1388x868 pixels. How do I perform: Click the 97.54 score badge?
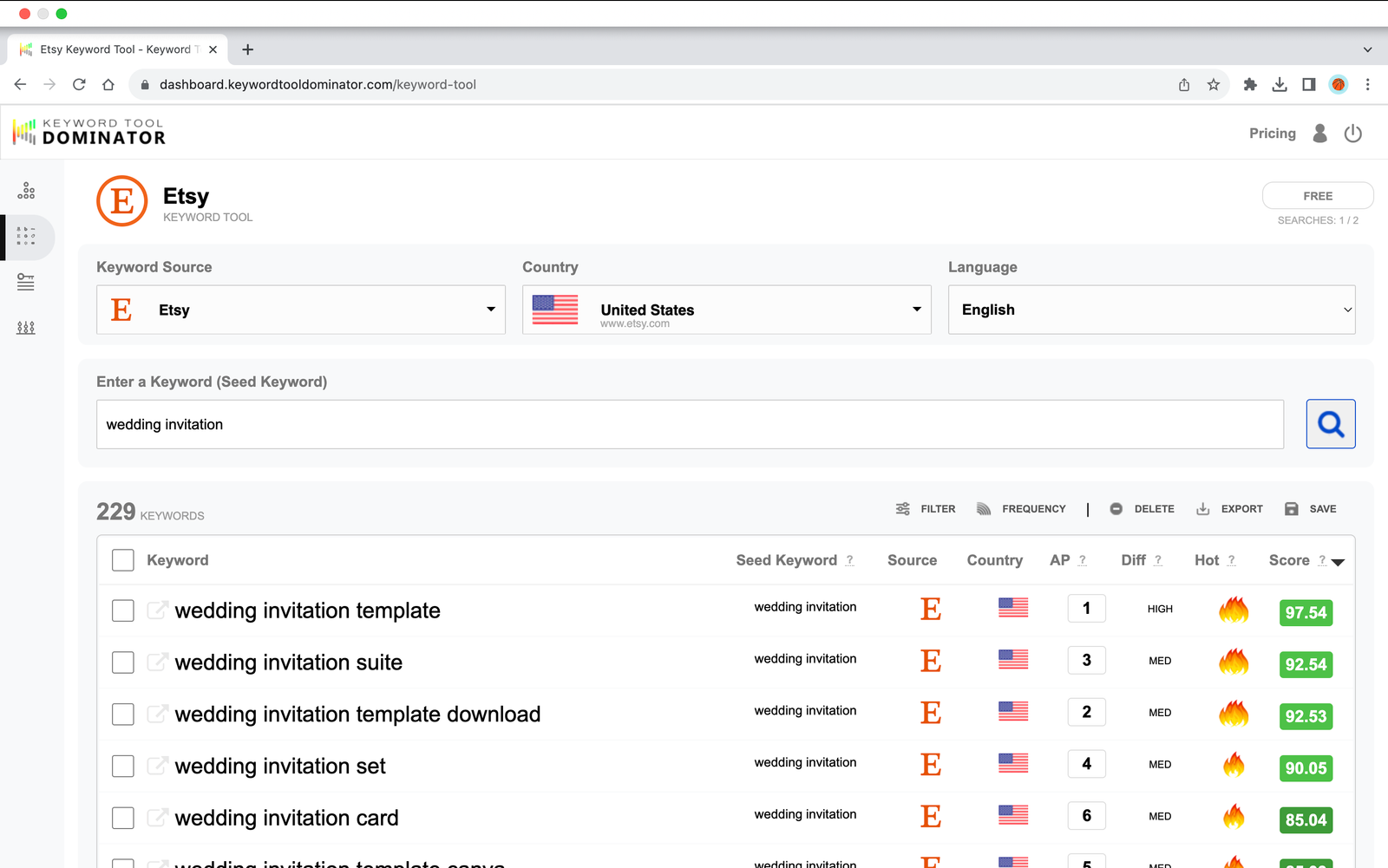point(1306,612)
